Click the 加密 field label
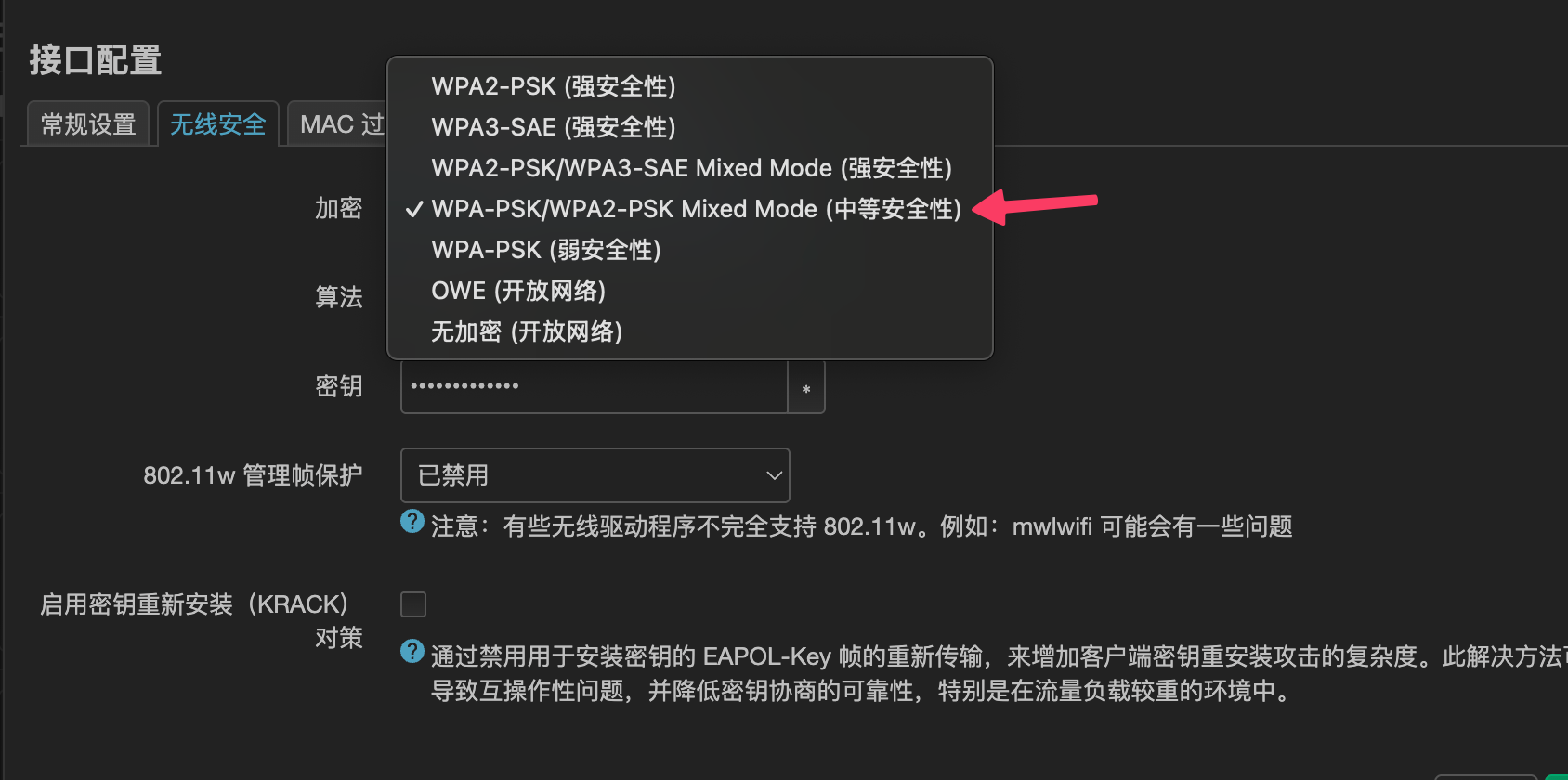Screen dimensions: 1568x780 (338, 208)
